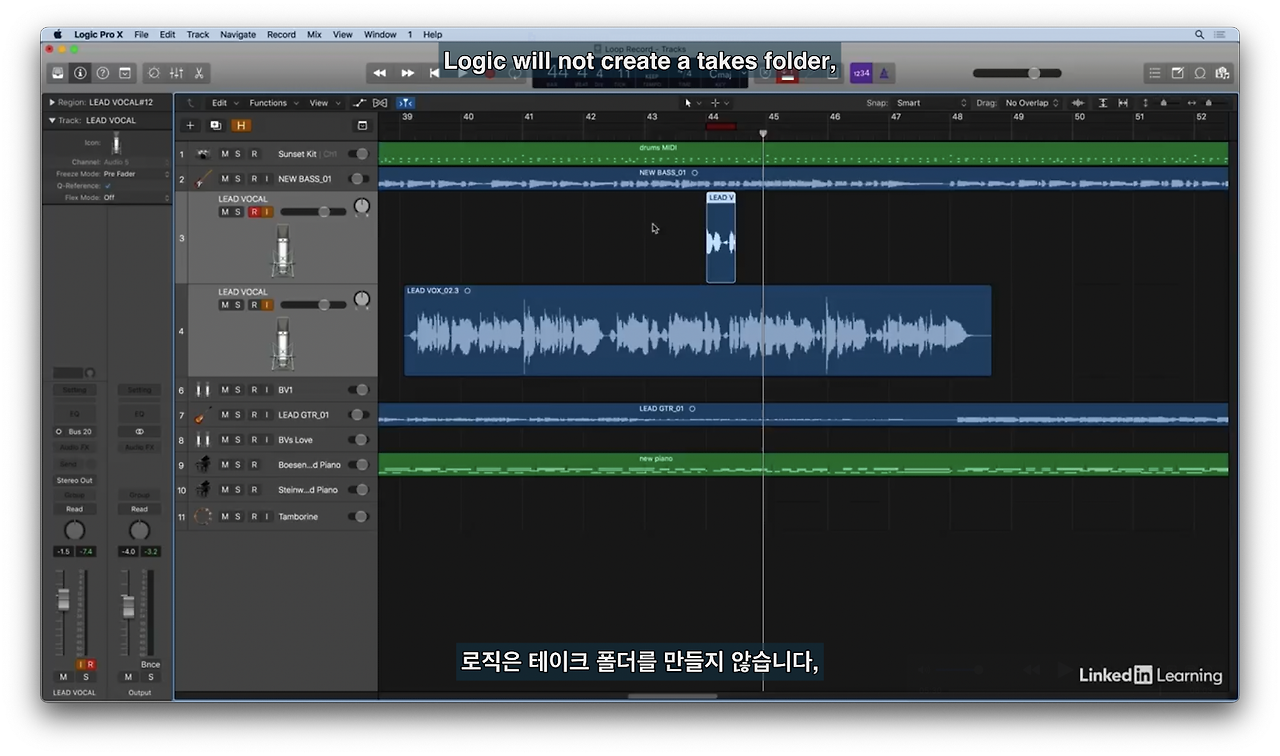Toggle the Count-in 1234 button
The height and width of the screenshot is (756, 1280).
[x=861, y=73]
